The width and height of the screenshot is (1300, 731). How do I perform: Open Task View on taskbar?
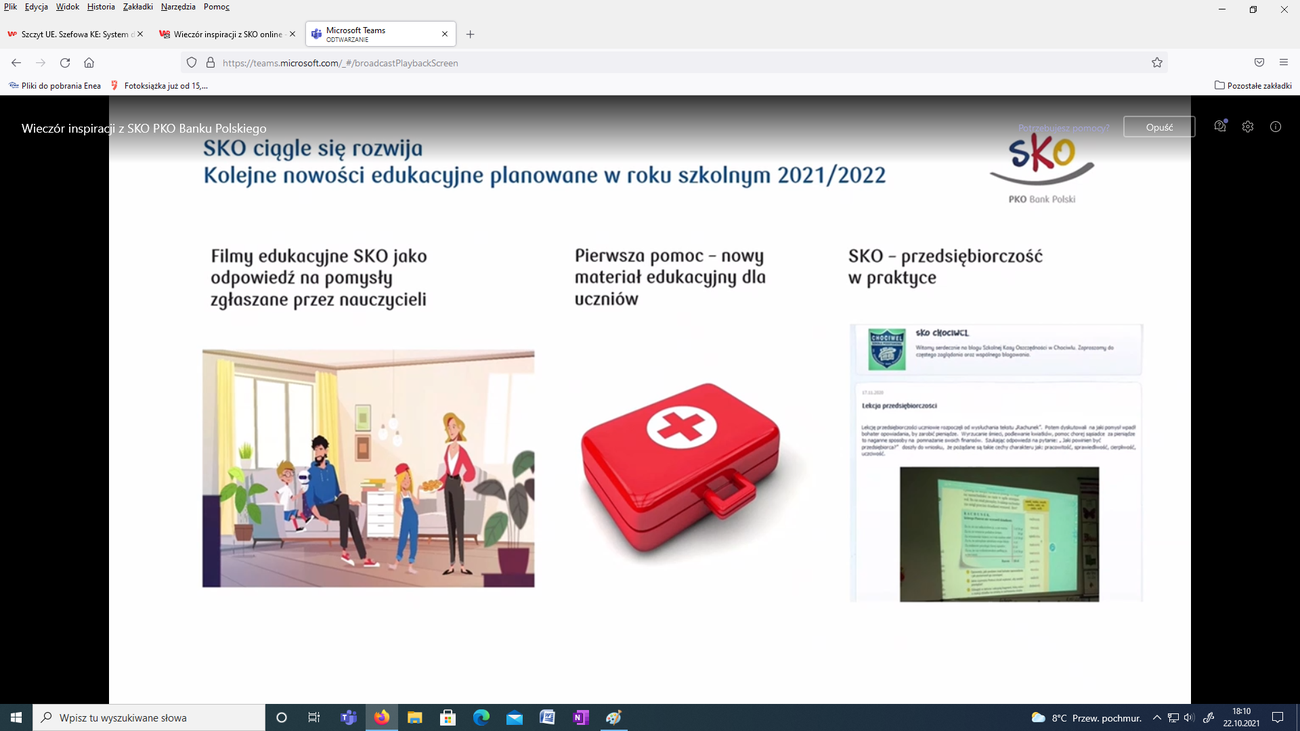click(314, 717)
